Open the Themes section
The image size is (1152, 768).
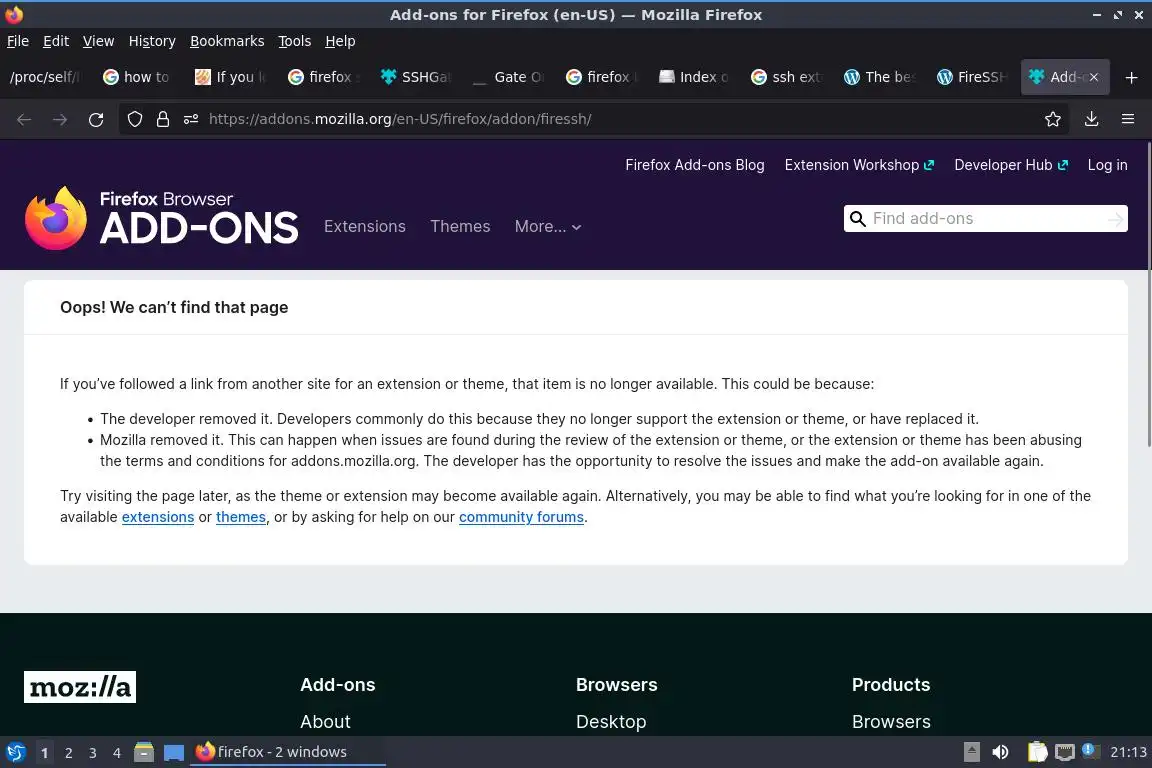tap(460, 226)
